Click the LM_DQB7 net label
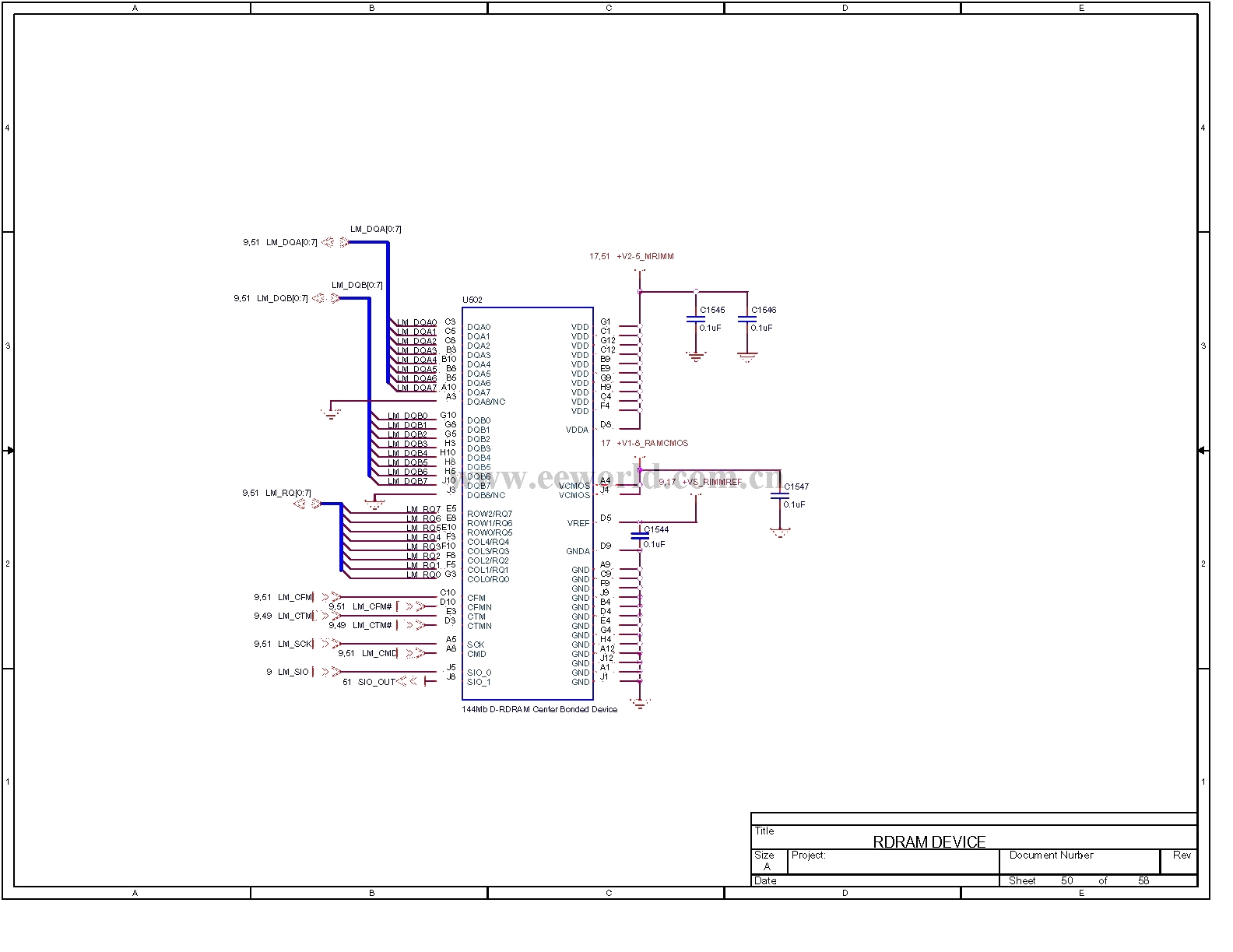The width and height of the screenshot is (1233, 952). (x=408, y=481)
